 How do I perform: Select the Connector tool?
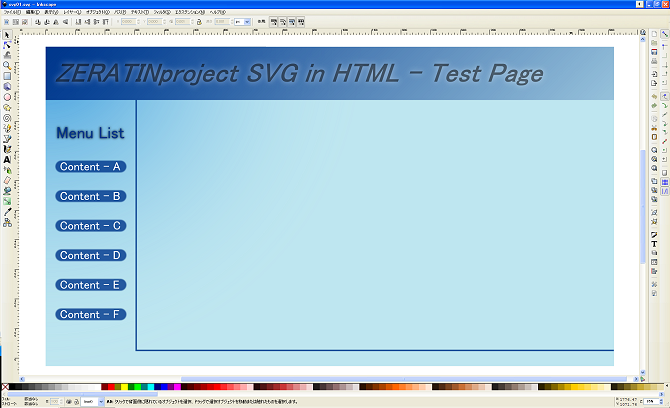click(7, 222)
